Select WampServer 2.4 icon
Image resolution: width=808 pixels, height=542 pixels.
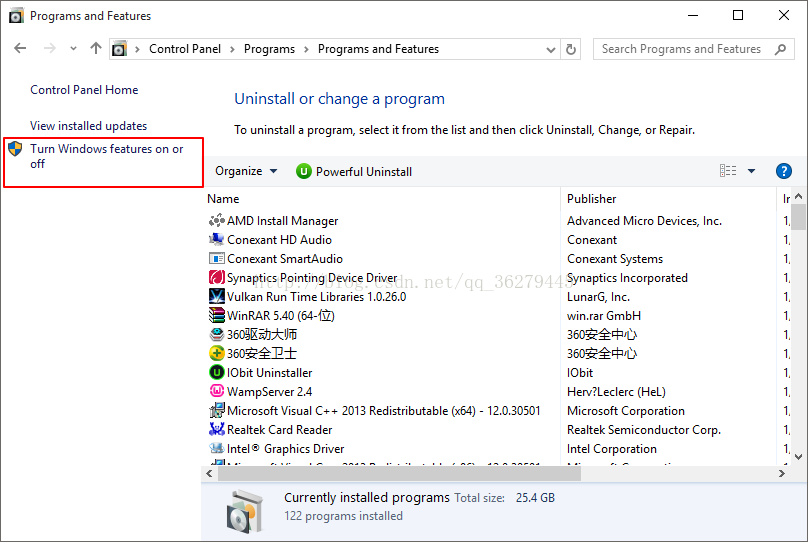click(217, 392)
